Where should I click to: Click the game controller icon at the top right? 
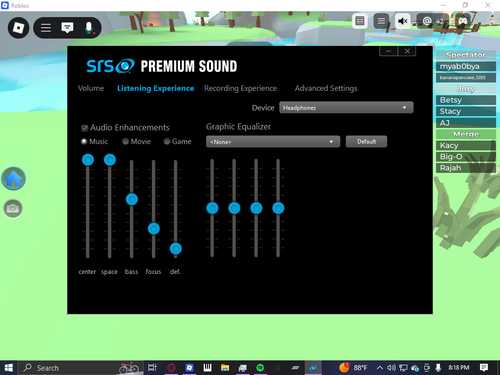pos(463,21)
